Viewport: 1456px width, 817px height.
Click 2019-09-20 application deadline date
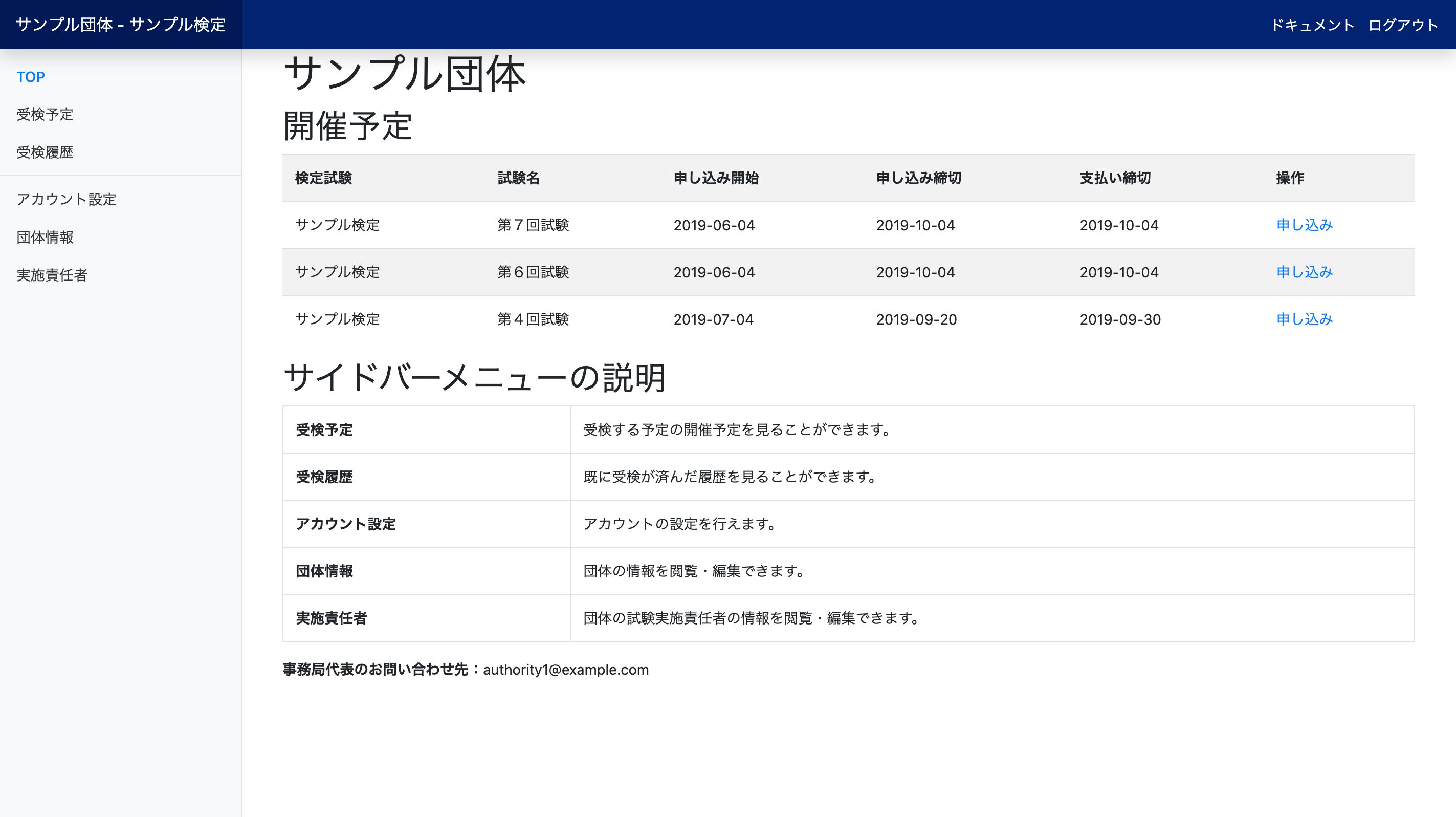pyautogui.click(x=916, y=319)
